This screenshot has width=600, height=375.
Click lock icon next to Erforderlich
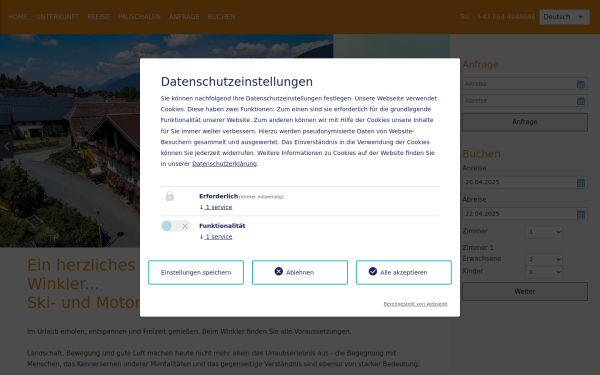point(170,196)
